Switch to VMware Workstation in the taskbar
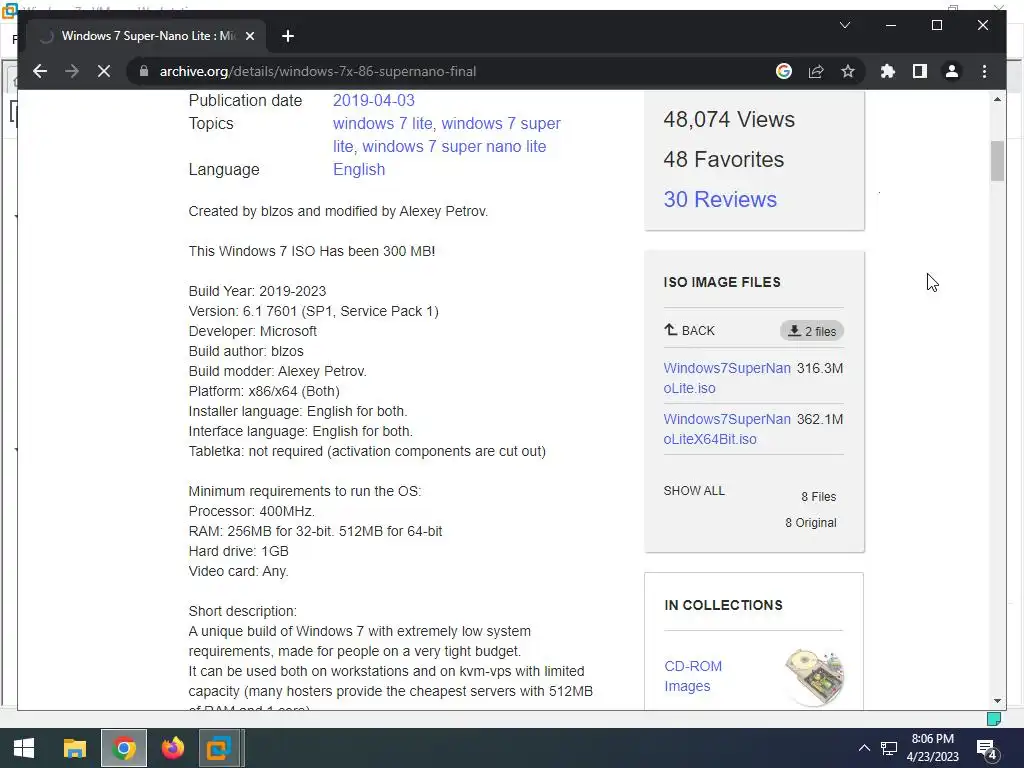This screenshot has height=768, width=1024. (219, 748)
